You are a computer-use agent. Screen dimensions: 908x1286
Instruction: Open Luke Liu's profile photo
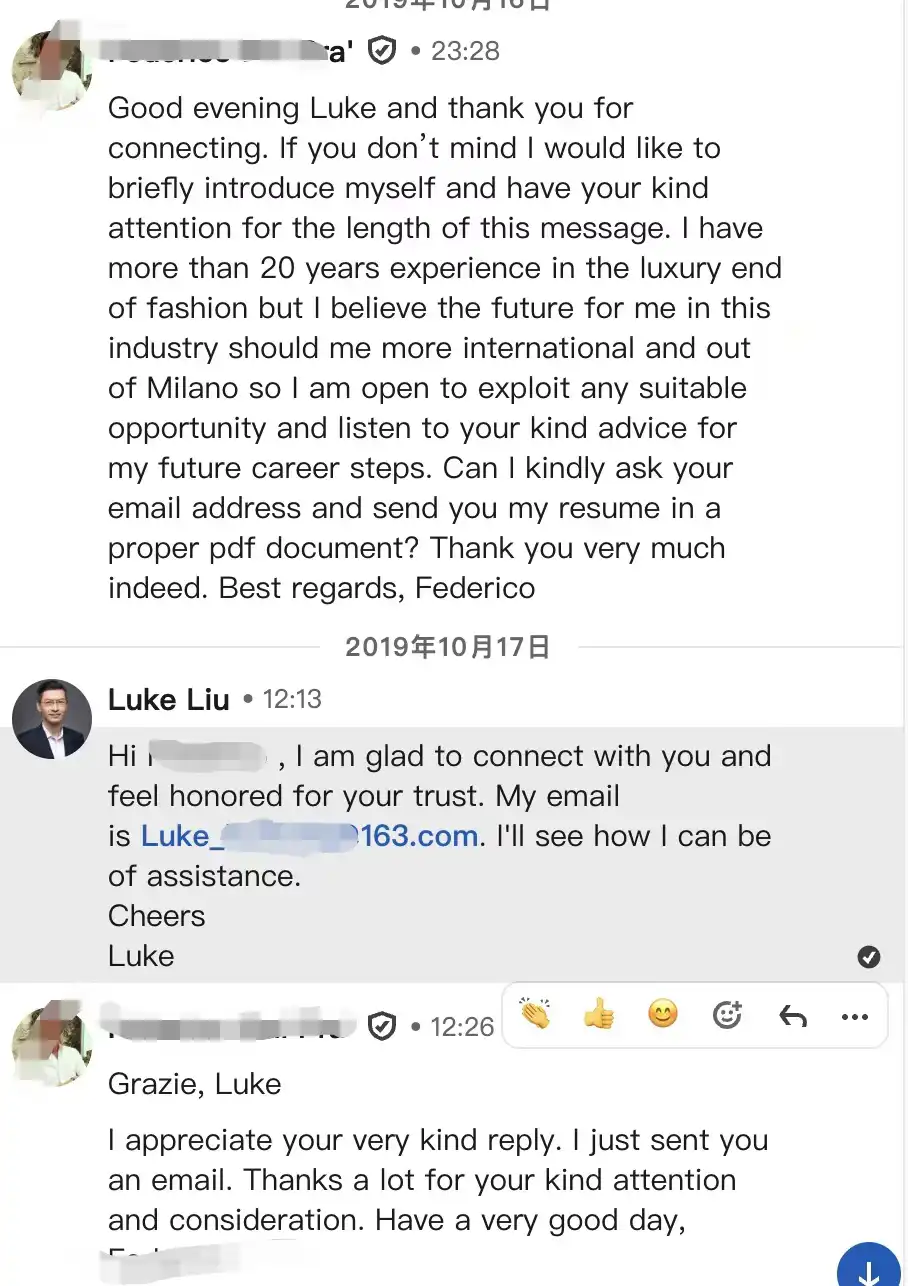pos(52,719)
